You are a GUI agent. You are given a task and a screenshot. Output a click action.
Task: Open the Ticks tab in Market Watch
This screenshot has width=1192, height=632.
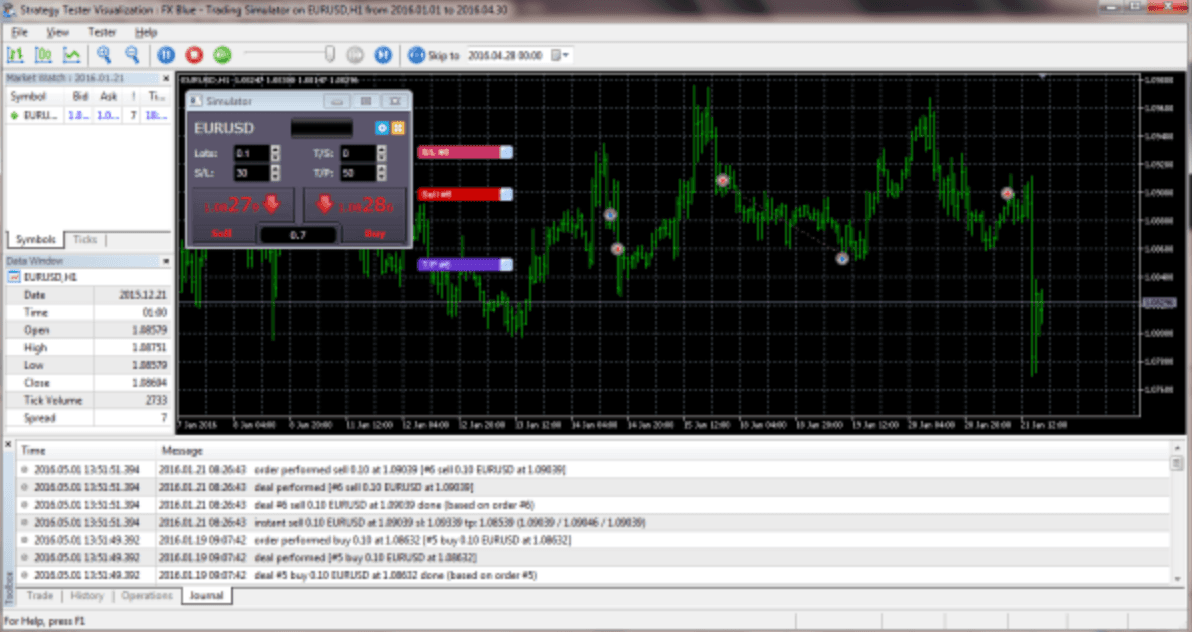(85, 240)
